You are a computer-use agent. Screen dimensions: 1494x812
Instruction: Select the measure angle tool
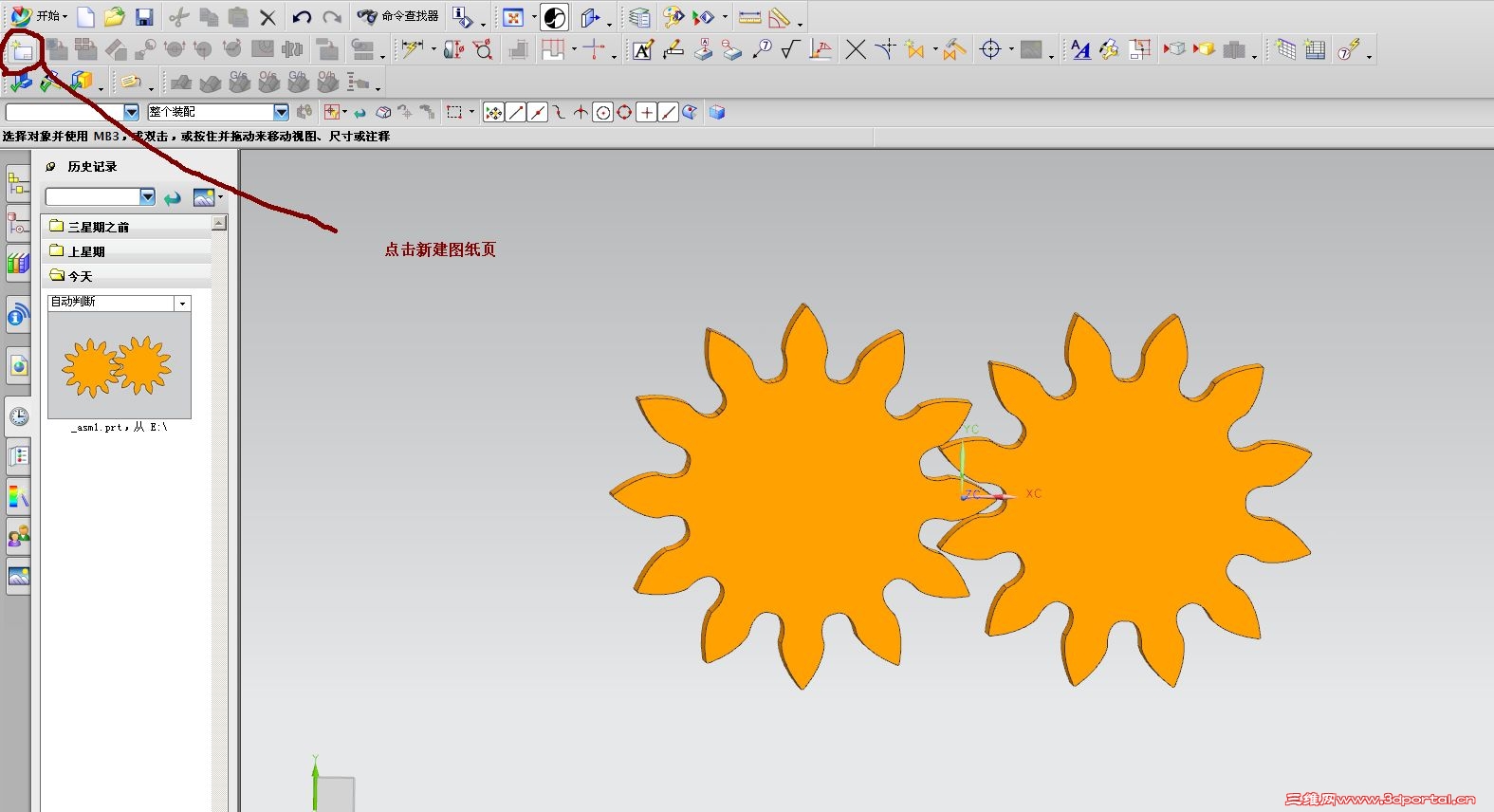point(780,17)
